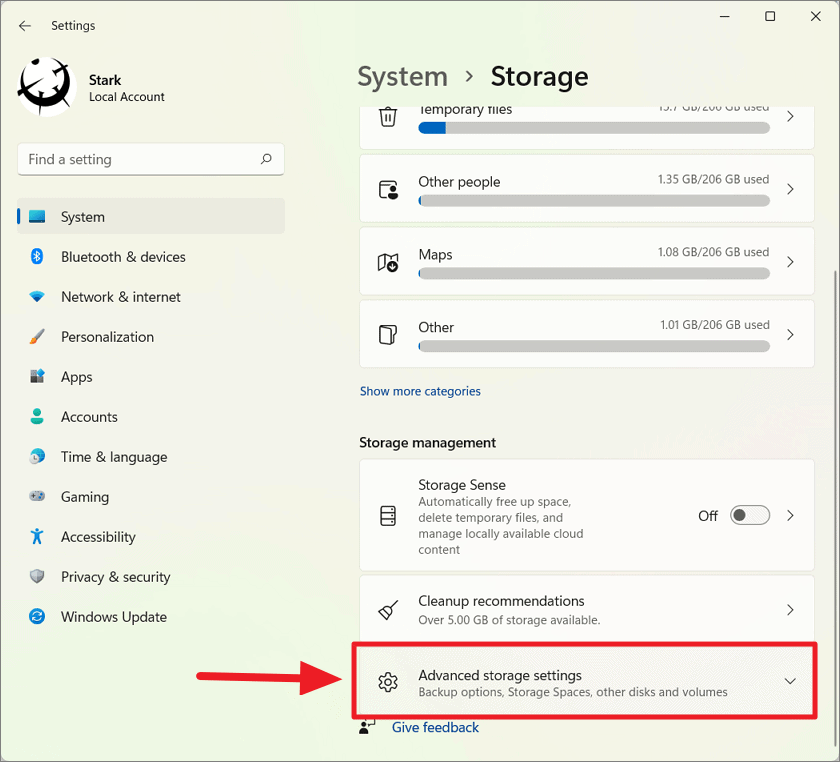This screenshot has height=762, width=840.
Task: Click the Temporary files recycle bin icon
Action: pyautogui.click(x=388, y=116)
